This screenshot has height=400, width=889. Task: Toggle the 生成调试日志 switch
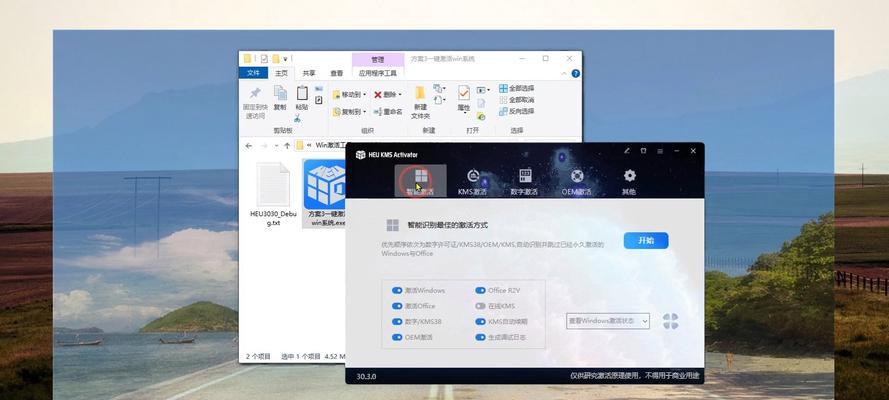pos(480,337)
